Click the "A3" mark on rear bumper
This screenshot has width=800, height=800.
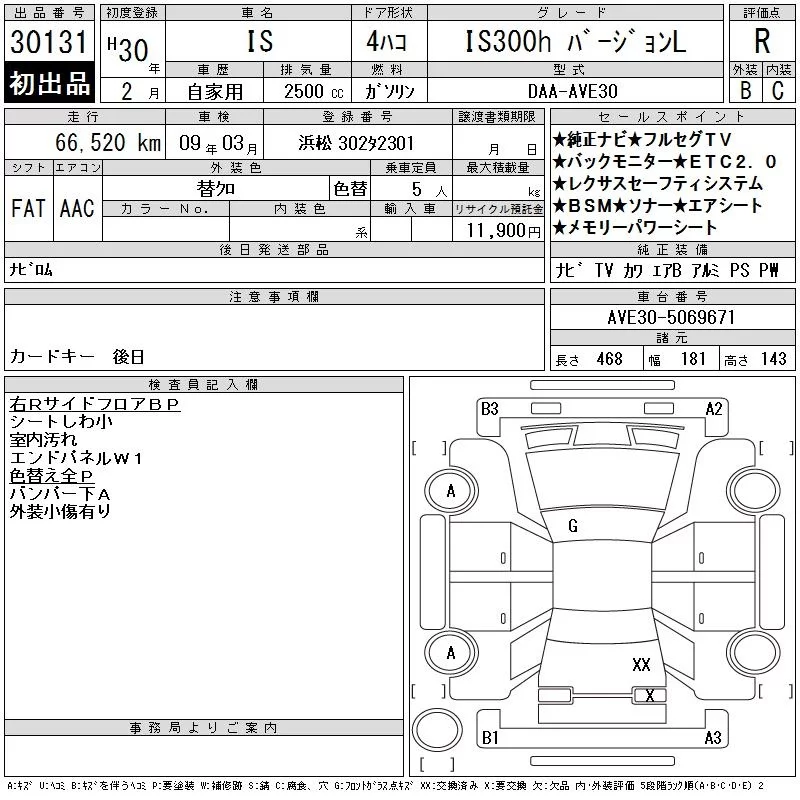713,738
